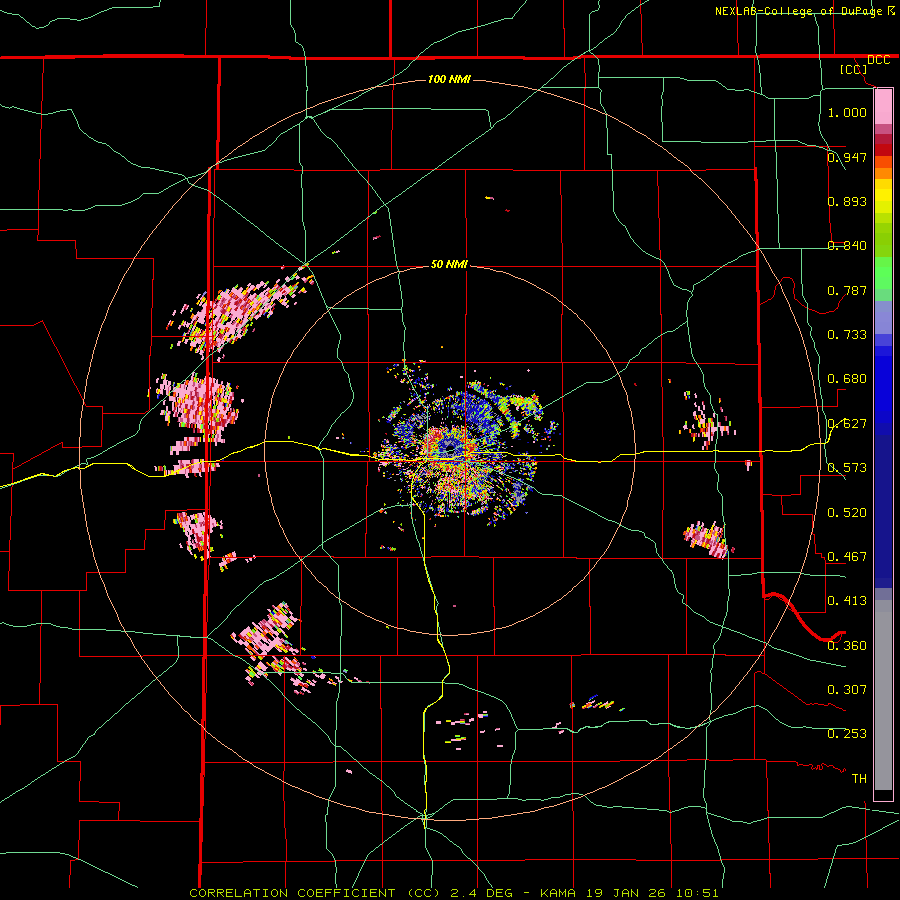This screenshot has width=900, height=900.
Task: Click the 0.733 color scale value
Action: tap(847, 335)
